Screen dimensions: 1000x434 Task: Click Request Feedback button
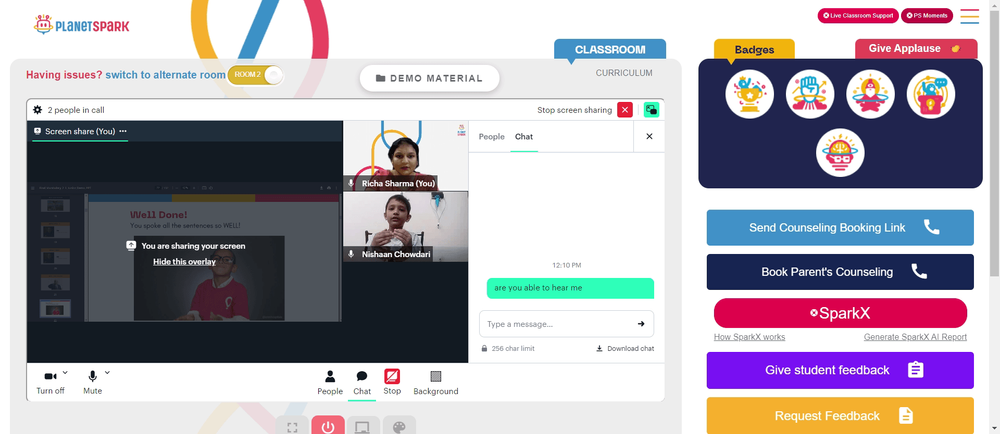click(840, 416)
